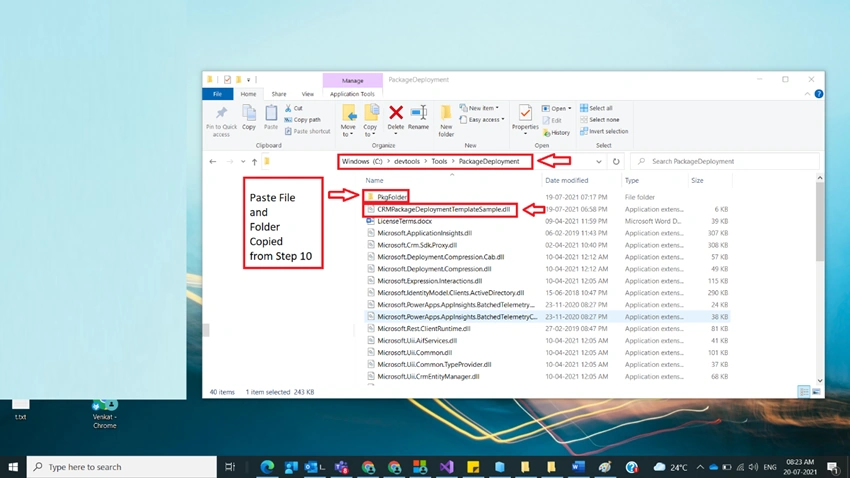Click Select none in ribbon
The image size is (850, 478).
(x=600, y=120)
